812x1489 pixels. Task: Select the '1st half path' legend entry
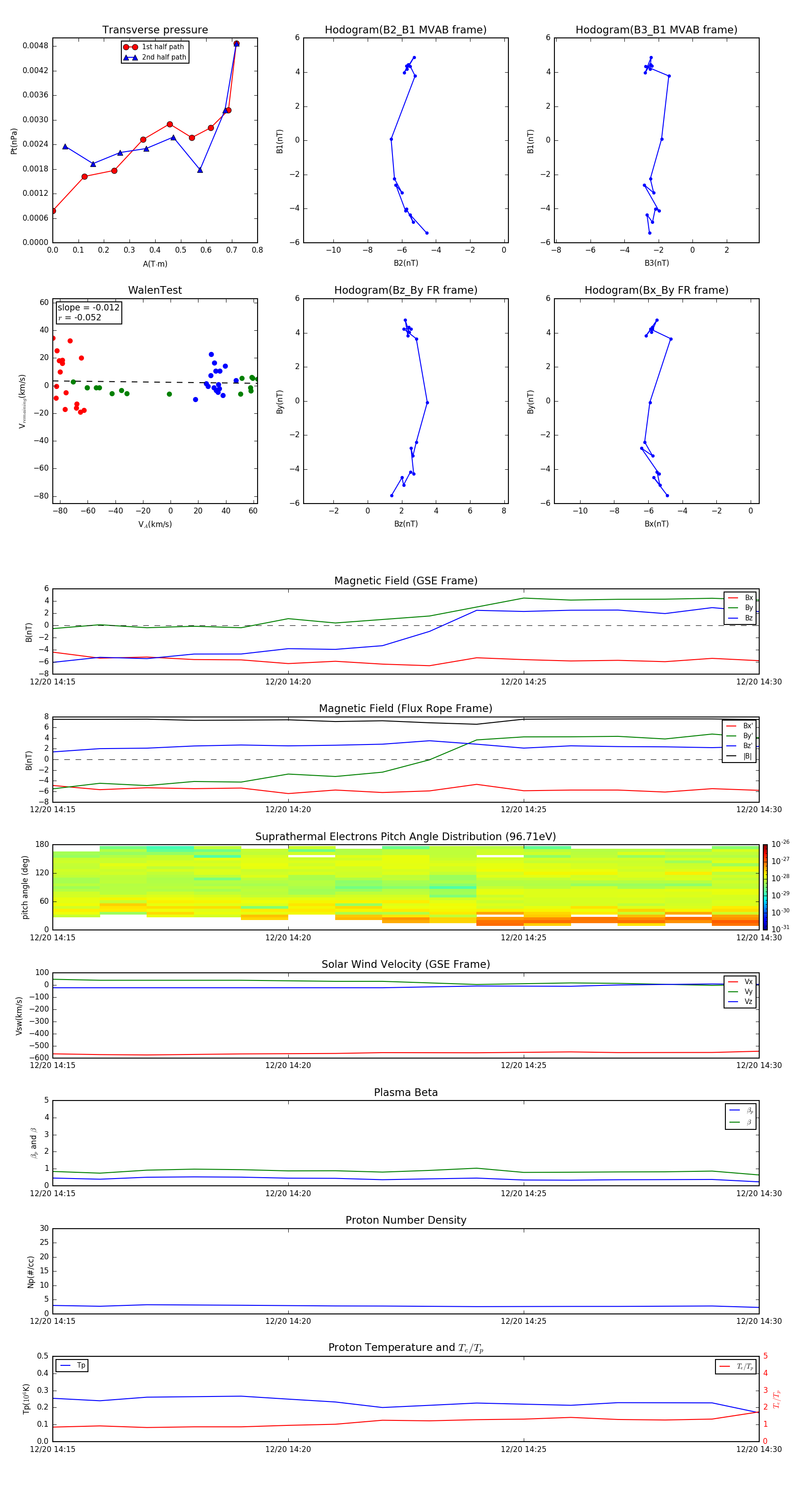(x=154, y=47)
